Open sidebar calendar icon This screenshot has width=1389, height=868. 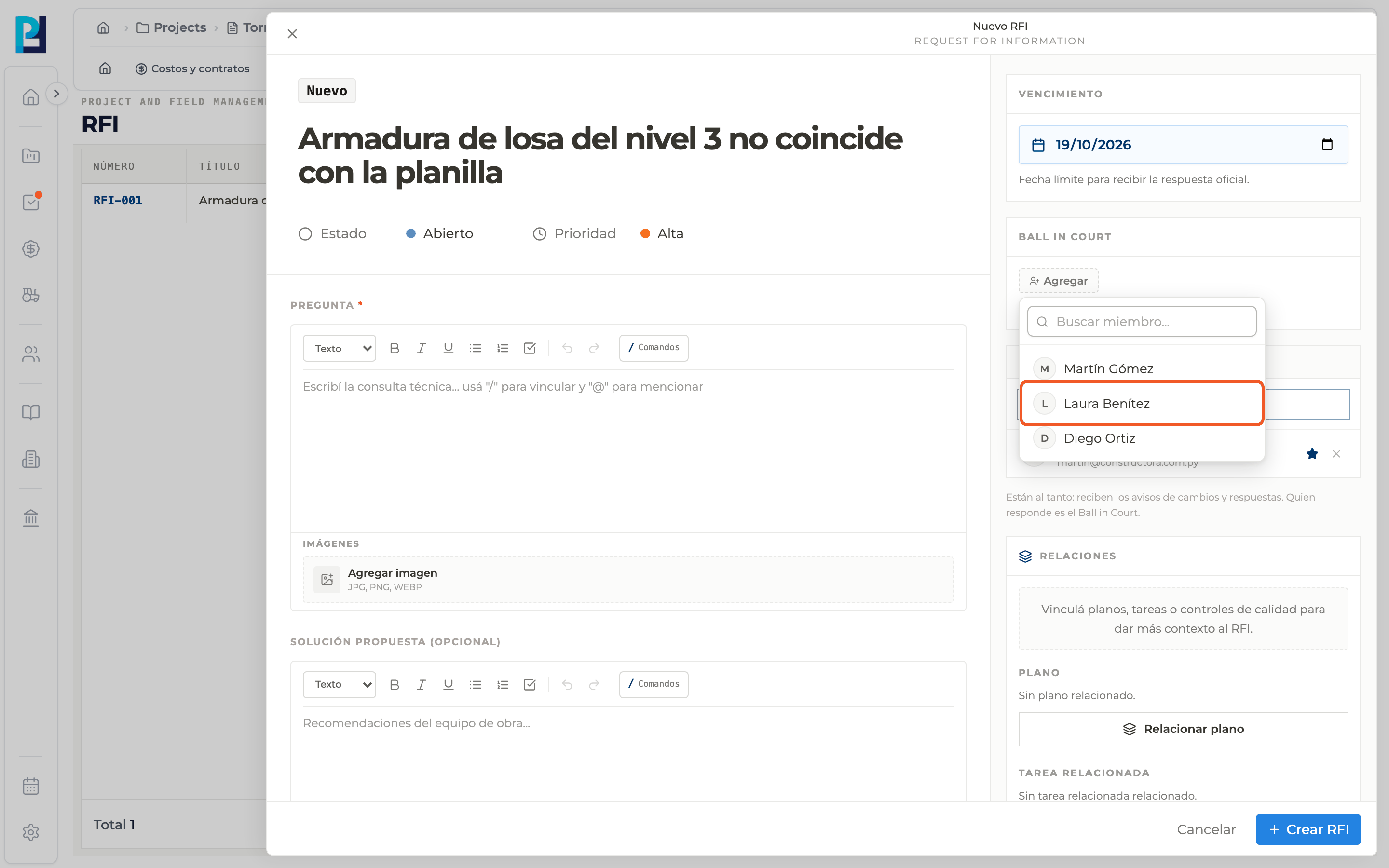click(31, 786)
